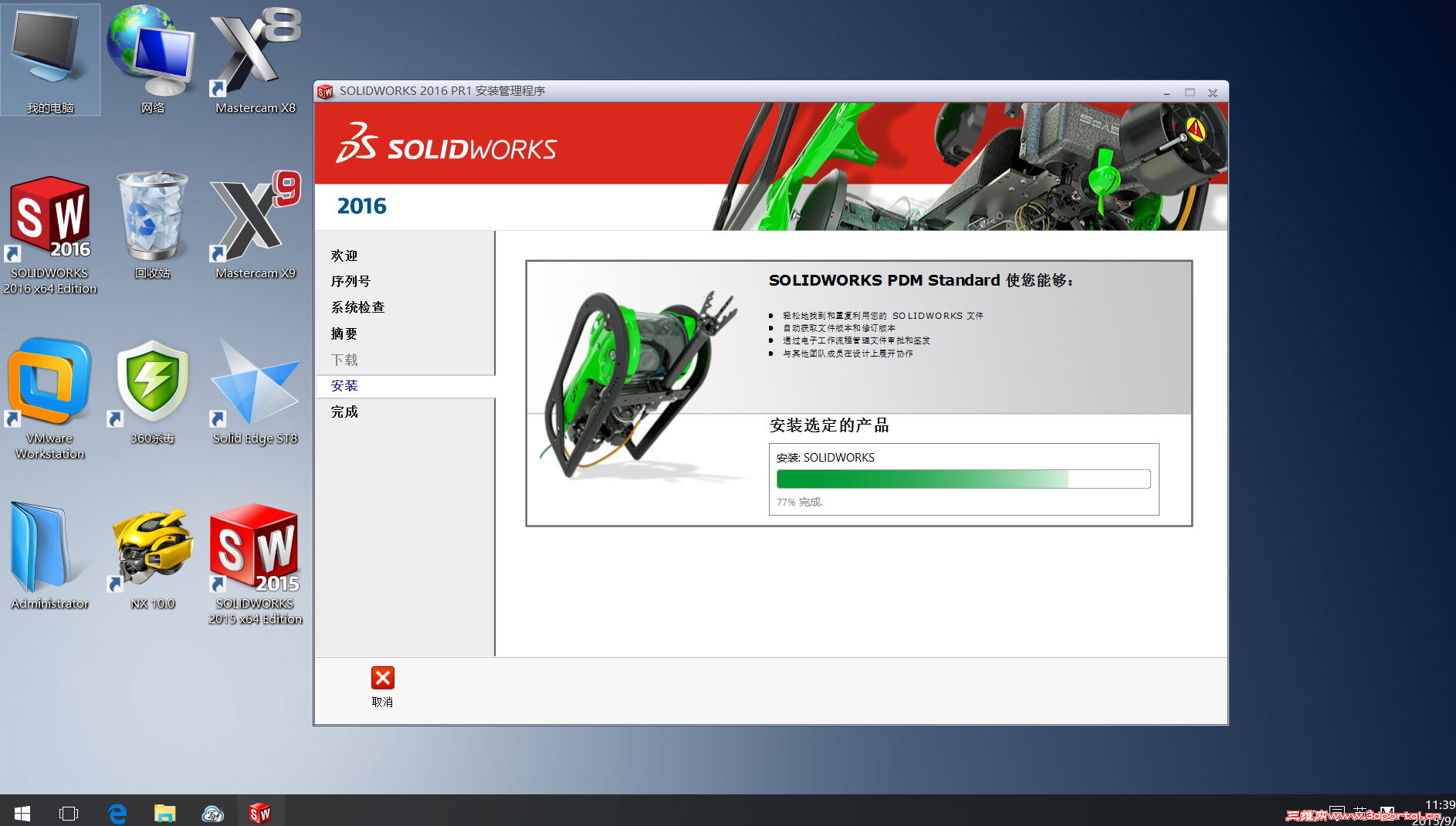Close the SOLIDWORKS installation manager window
1456x826 pixels.
1213,92
